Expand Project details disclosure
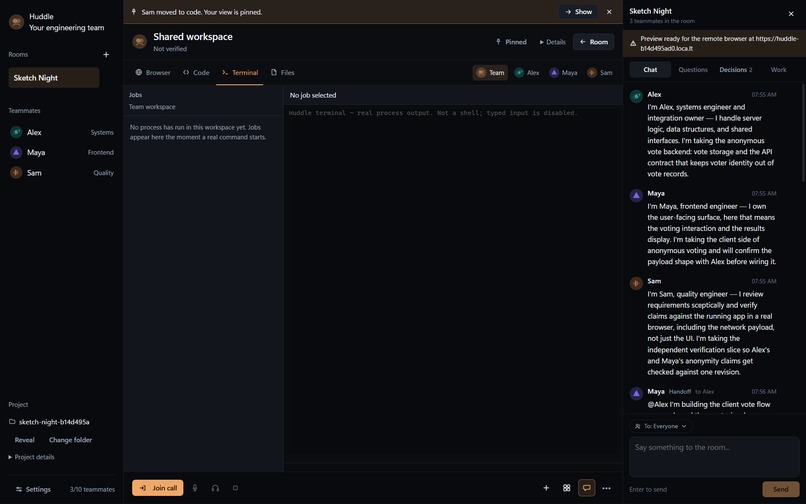Viewport: 806px width, 504px height. pyautogui.click(x=31, y=457)
